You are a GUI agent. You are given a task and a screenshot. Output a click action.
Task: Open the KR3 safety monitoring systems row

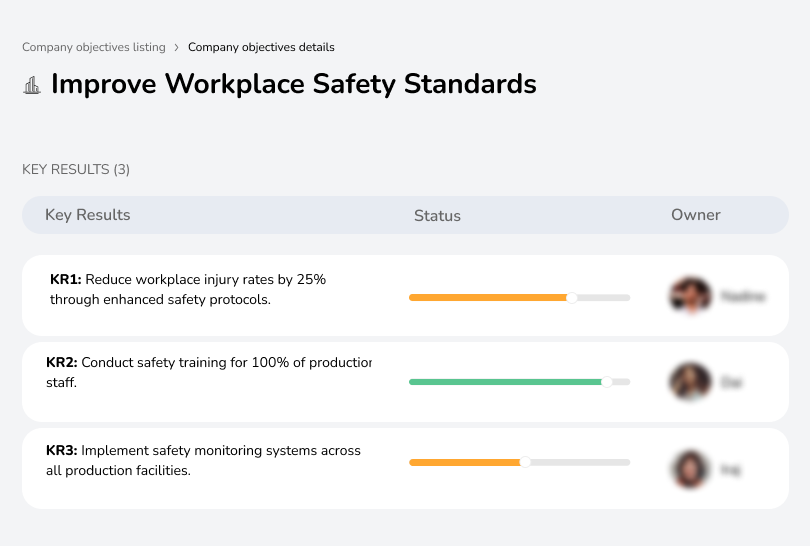[x=405, y=469]
